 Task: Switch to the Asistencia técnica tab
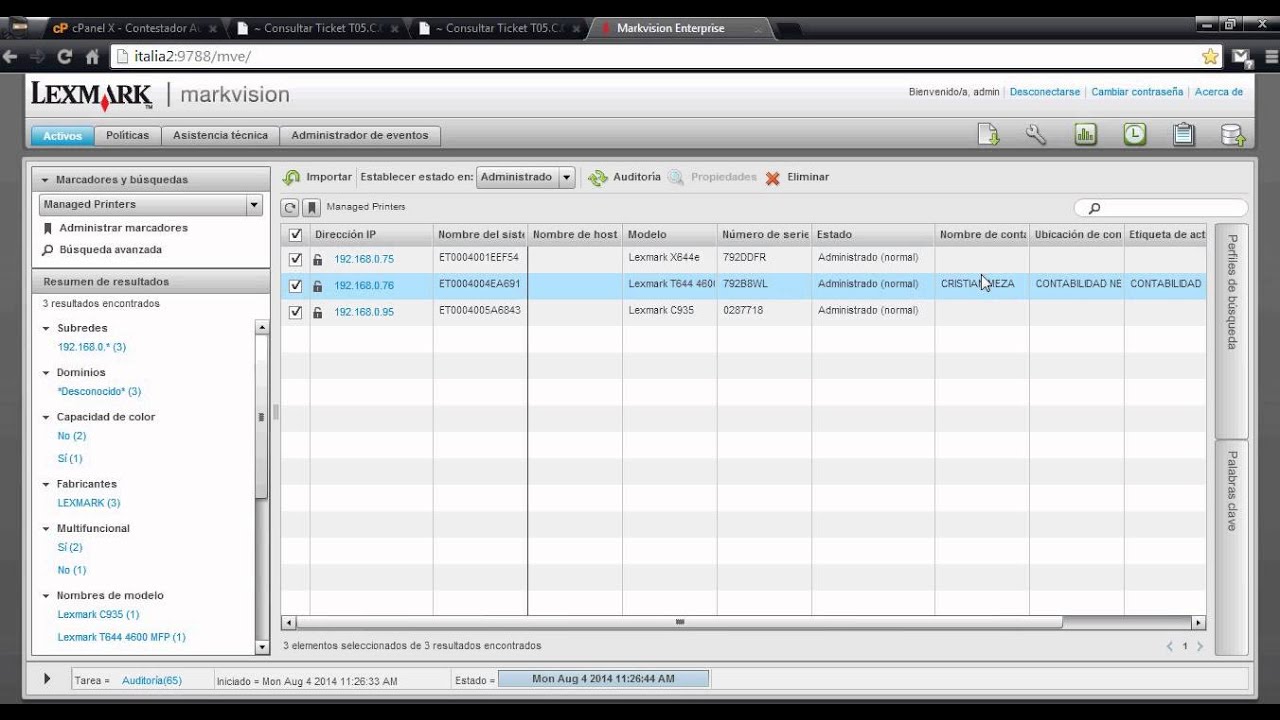click(x=220, y=136)
